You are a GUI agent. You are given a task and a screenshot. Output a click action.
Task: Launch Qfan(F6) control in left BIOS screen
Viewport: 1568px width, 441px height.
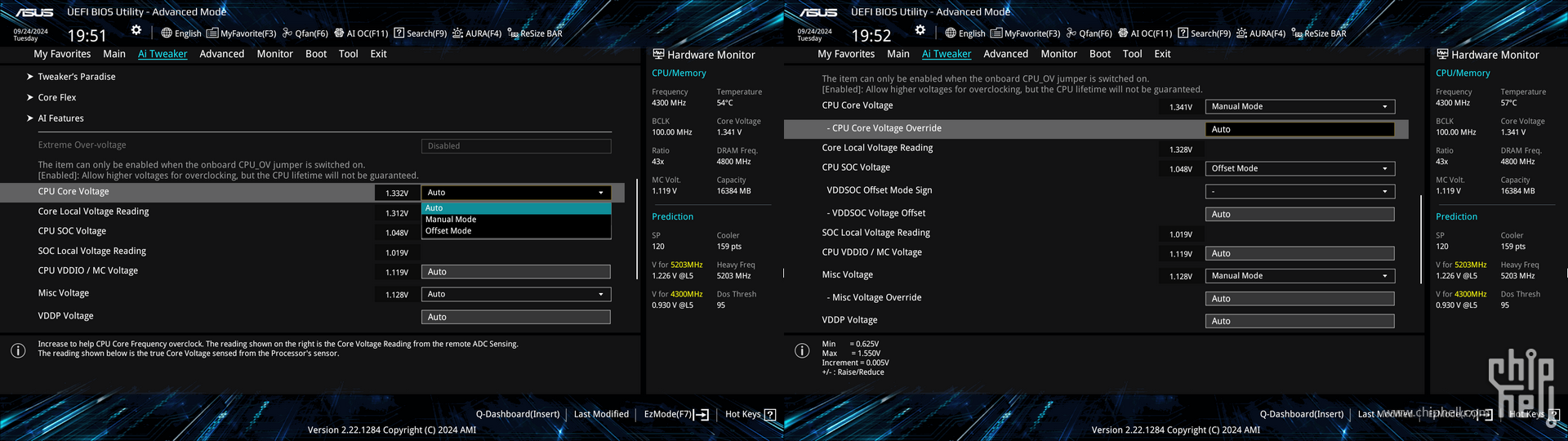point(305,33)
